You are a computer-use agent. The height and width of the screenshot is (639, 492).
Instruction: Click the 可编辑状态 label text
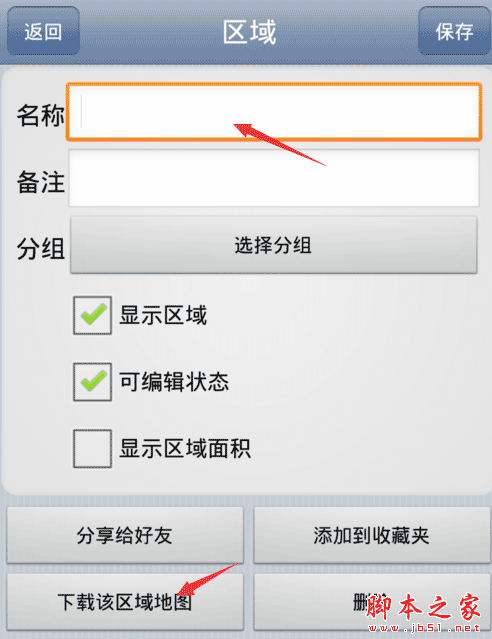(x=174, y=382)
